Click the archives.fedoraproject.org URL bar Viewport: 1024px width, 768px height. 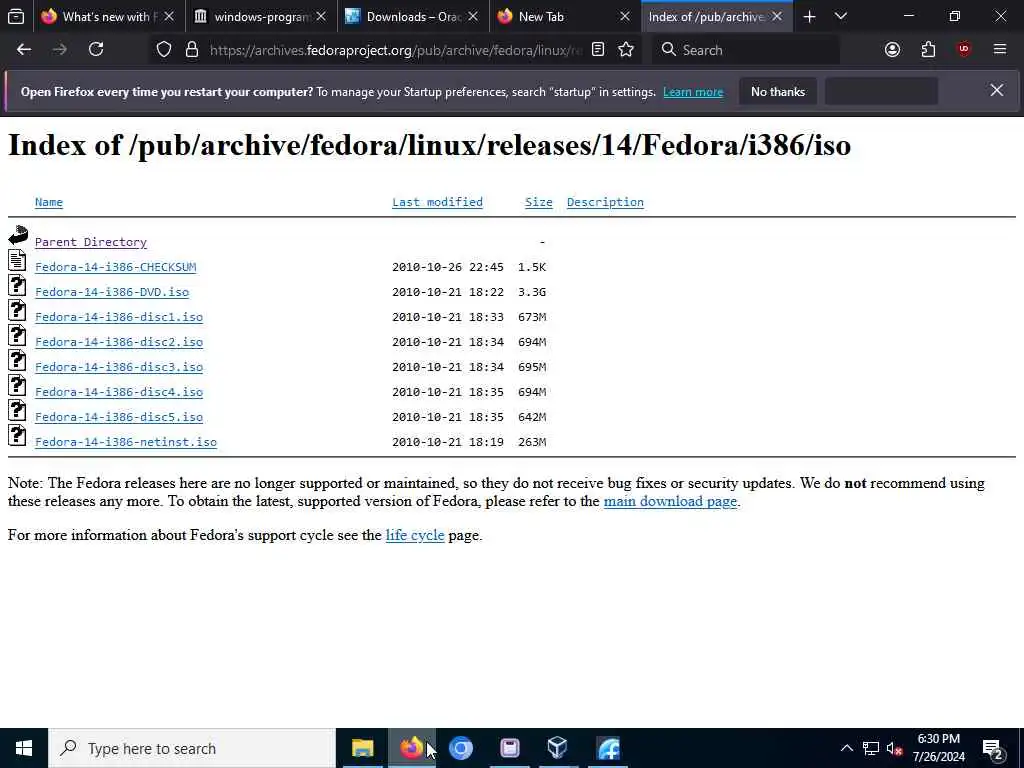pos(396,50)
